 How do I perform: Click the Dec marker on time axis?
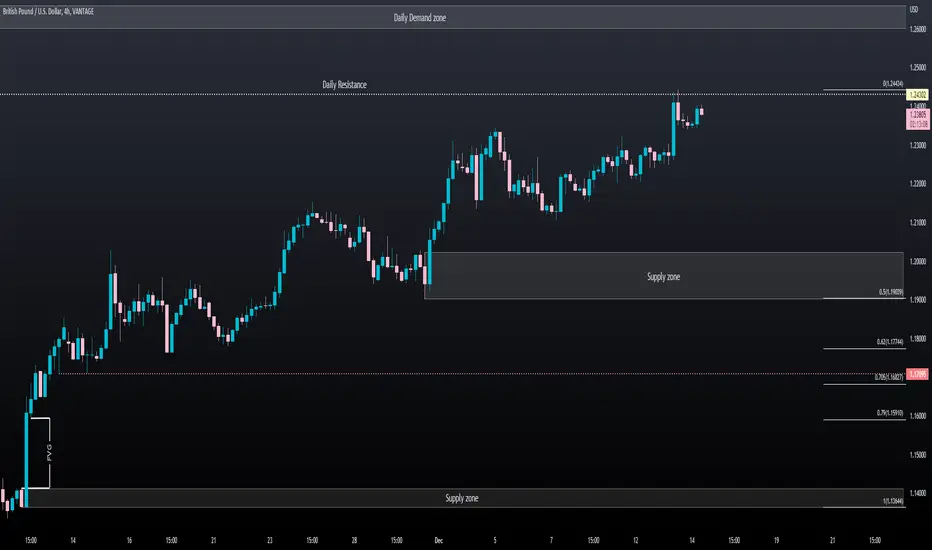point(439,540)
